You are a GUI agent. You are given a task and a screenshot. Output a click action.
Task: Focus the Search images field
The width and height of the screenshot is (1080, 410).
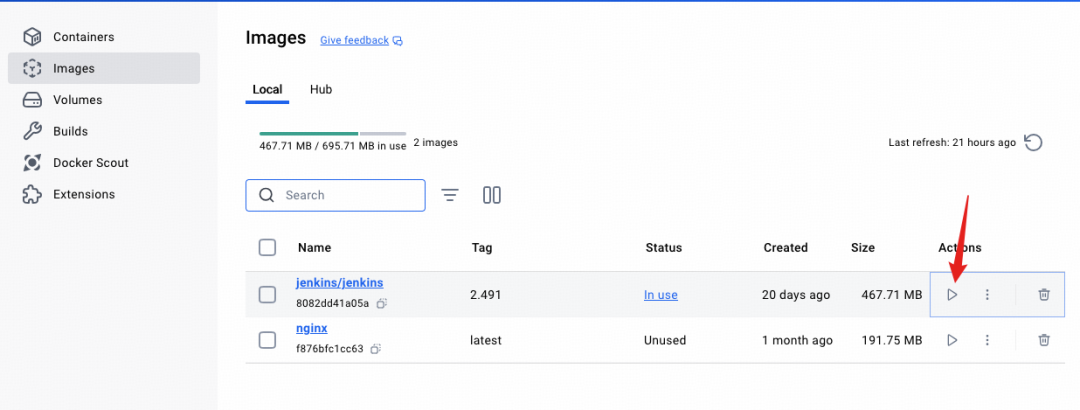pos(335,195)
